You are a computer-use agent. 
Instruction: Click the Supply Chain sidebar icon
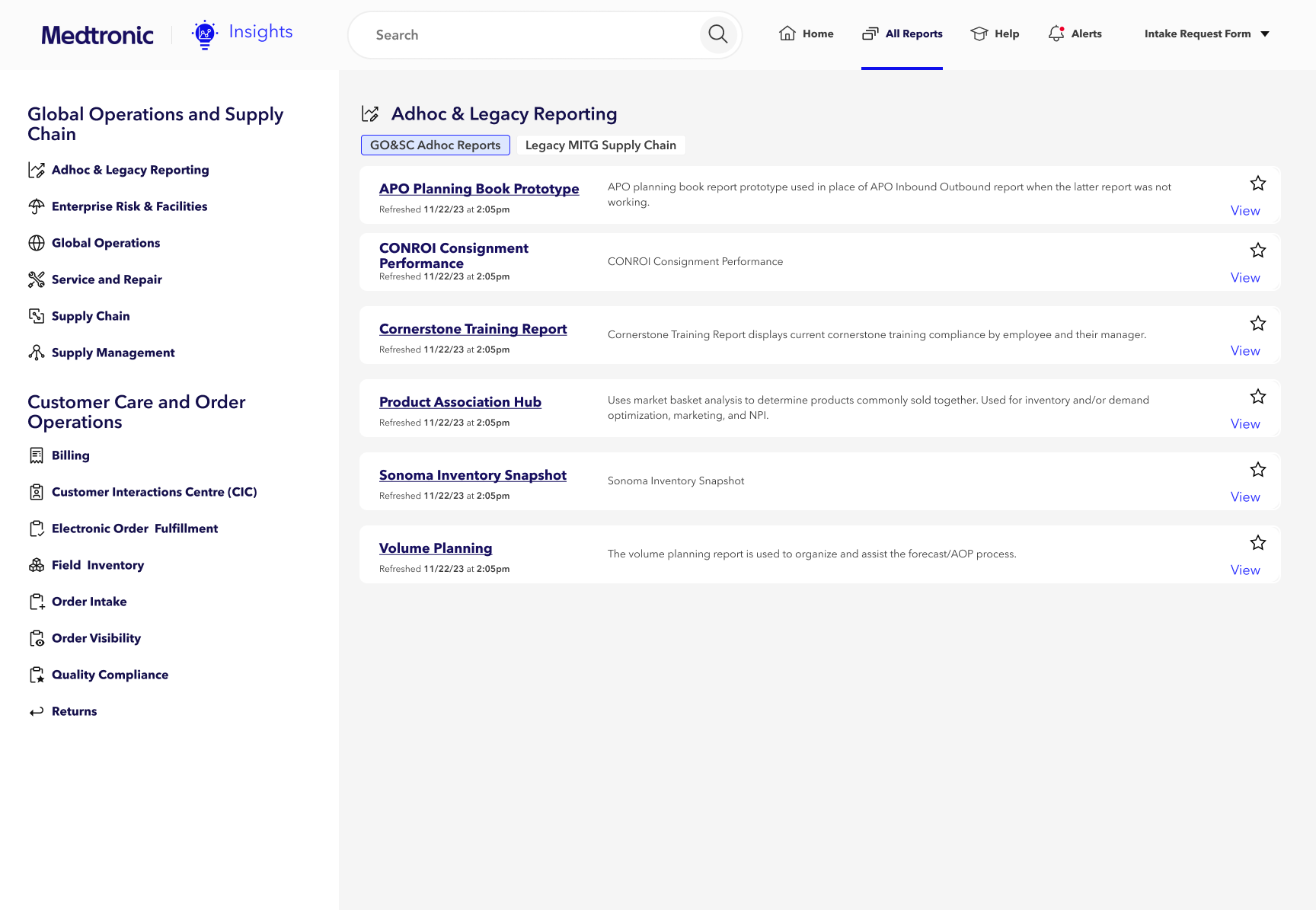click(37, 316)
